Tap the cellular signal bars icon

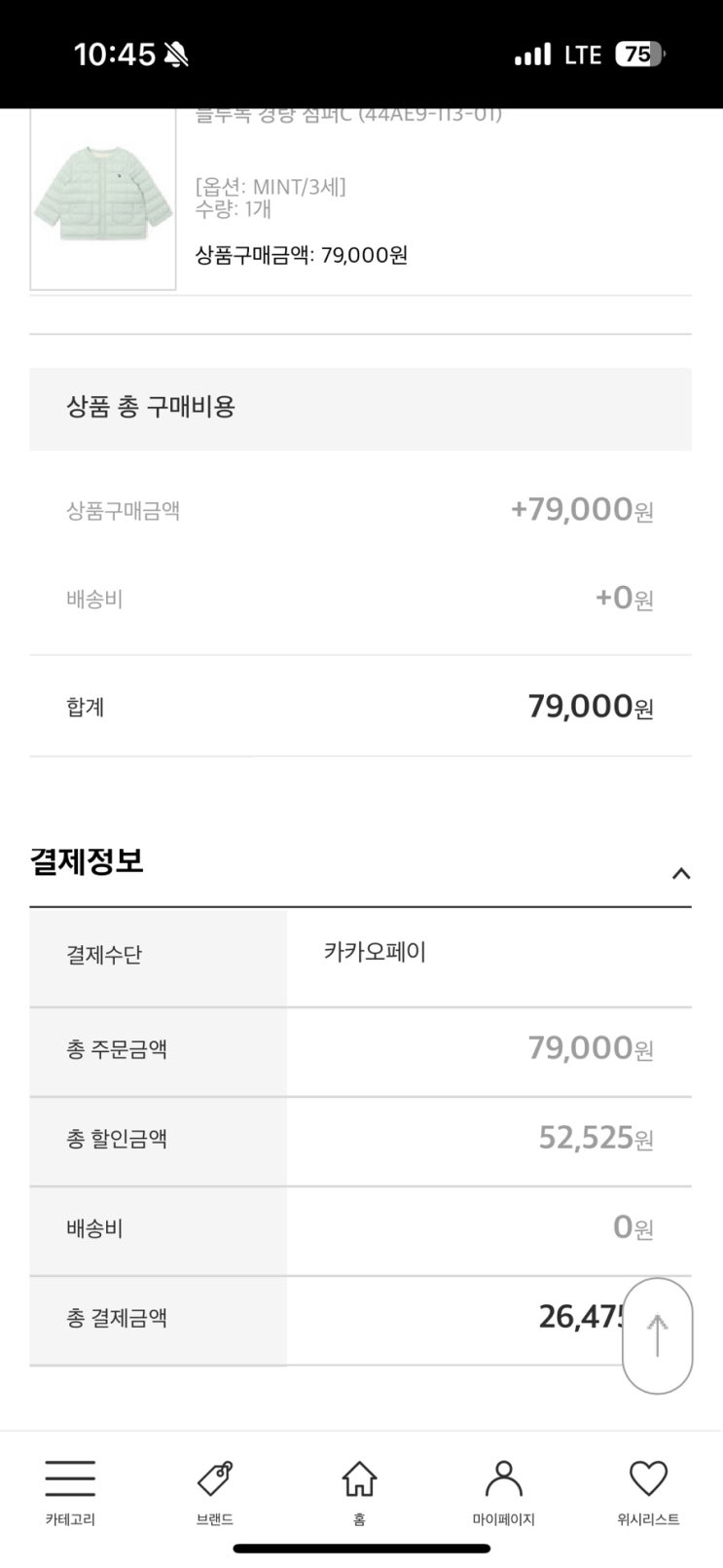click(x=532, y=55)
